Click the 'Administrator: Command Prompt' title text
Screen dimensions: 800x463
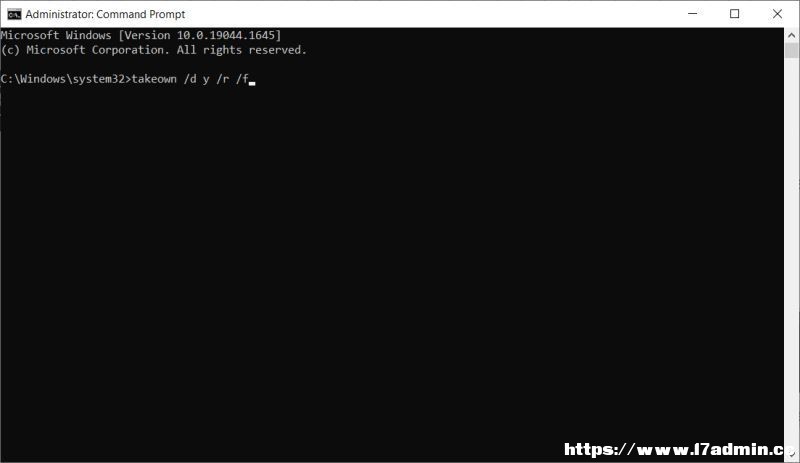click(105, 14)
